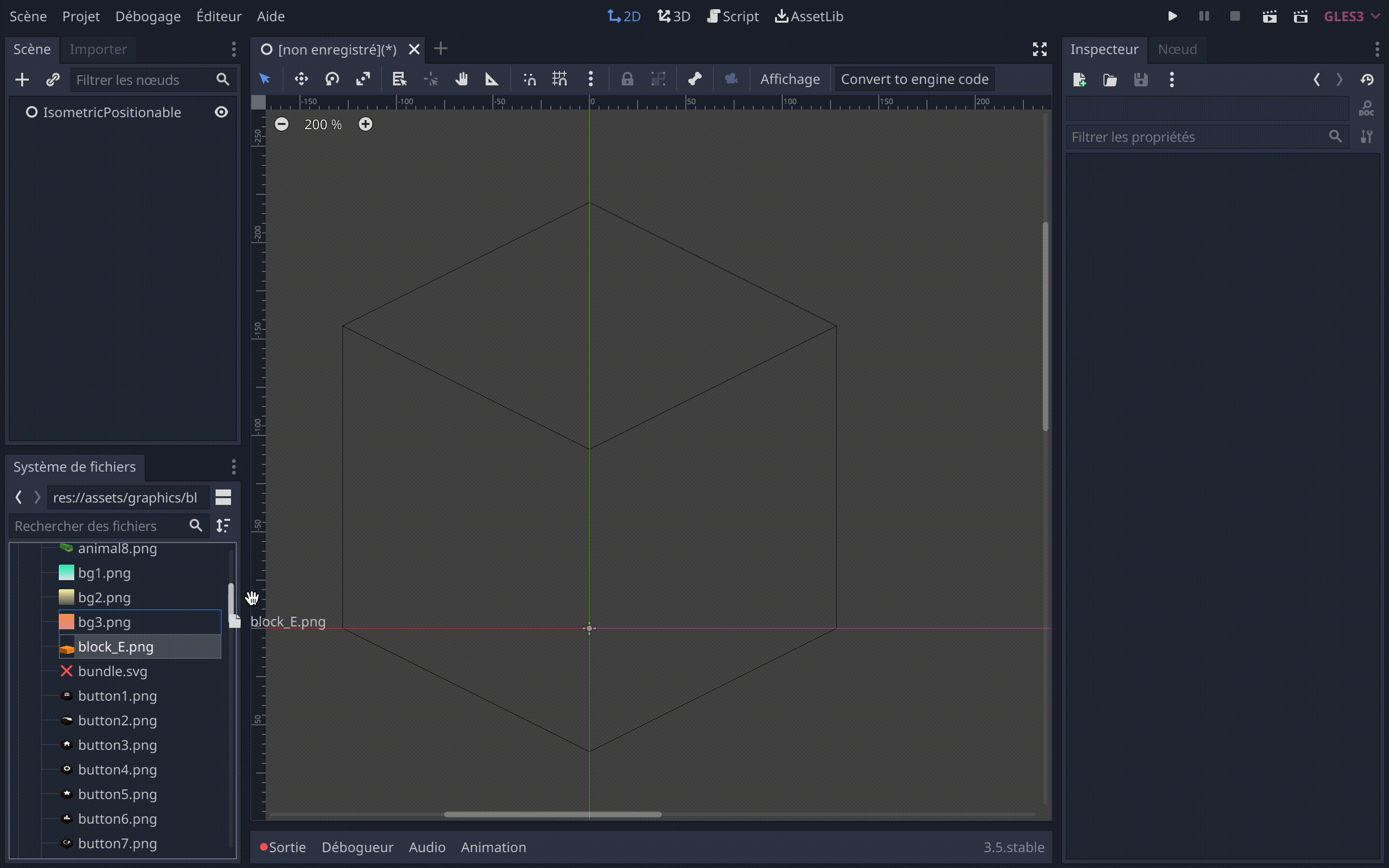
Task: Click the Filtrer les nœuds field
Action: (x=153, y=80)
